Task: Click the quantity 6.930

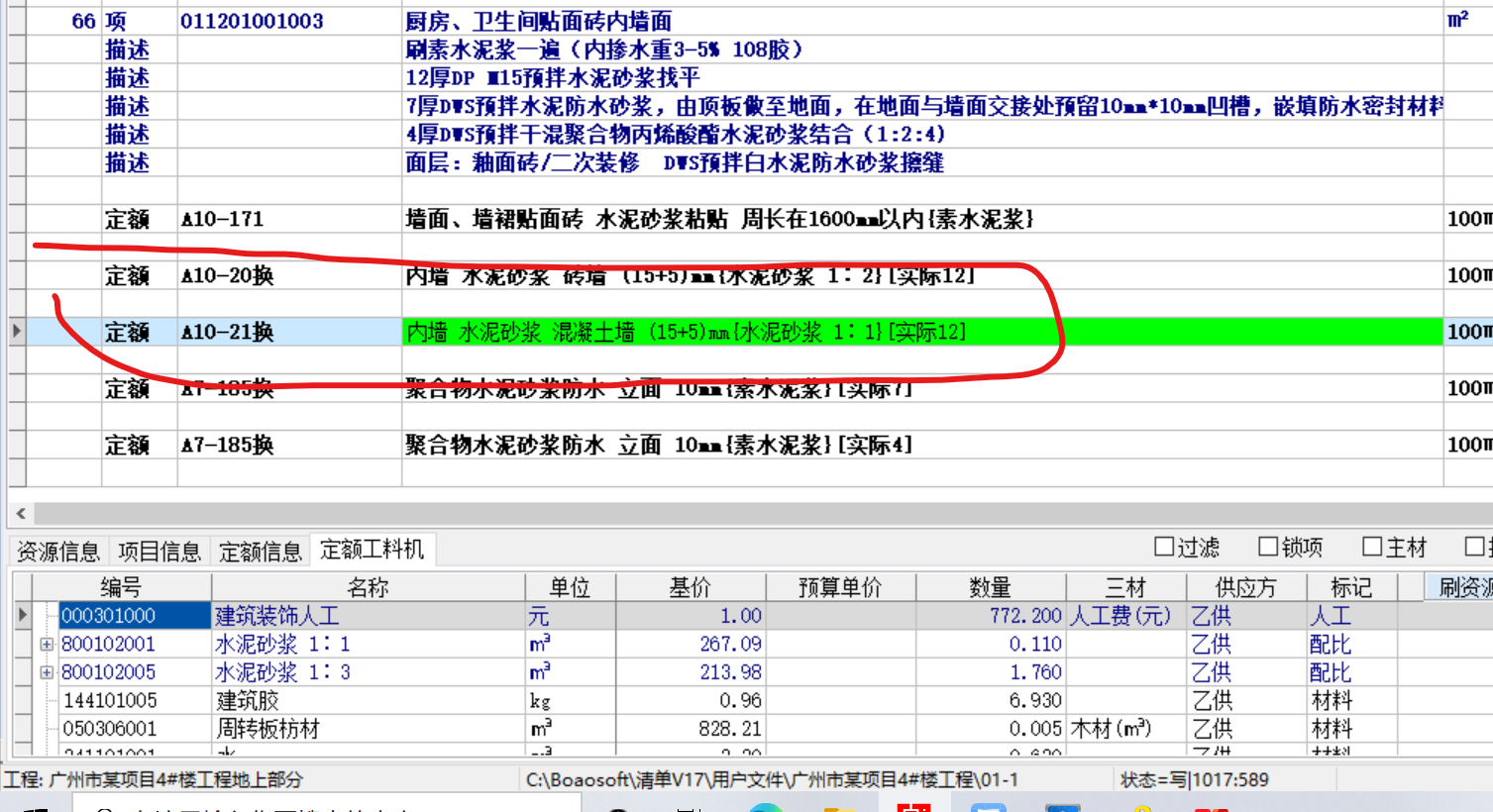Action: tap(1035, 701)
